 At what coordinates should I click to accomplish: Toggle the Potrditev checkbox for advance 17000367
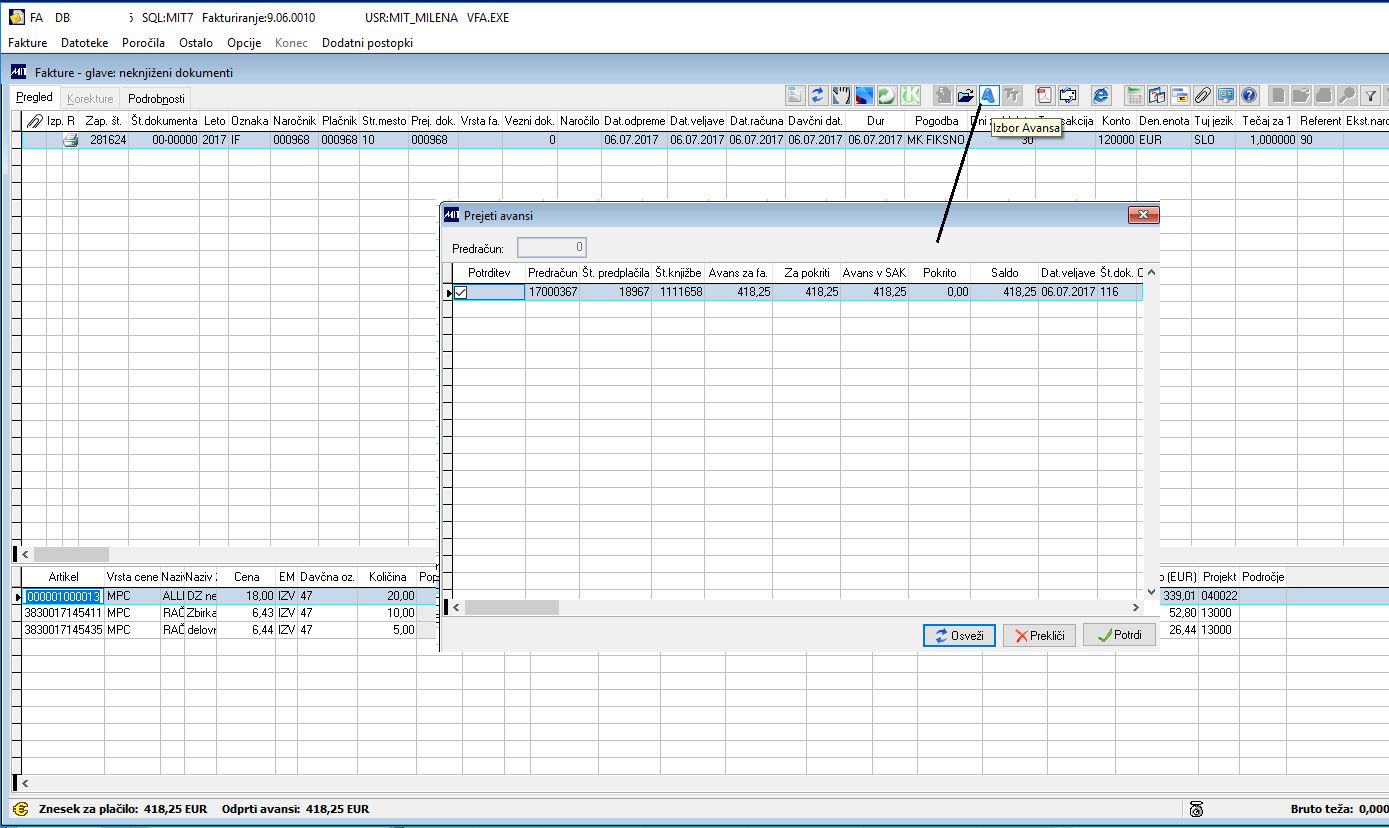(461, 292)
